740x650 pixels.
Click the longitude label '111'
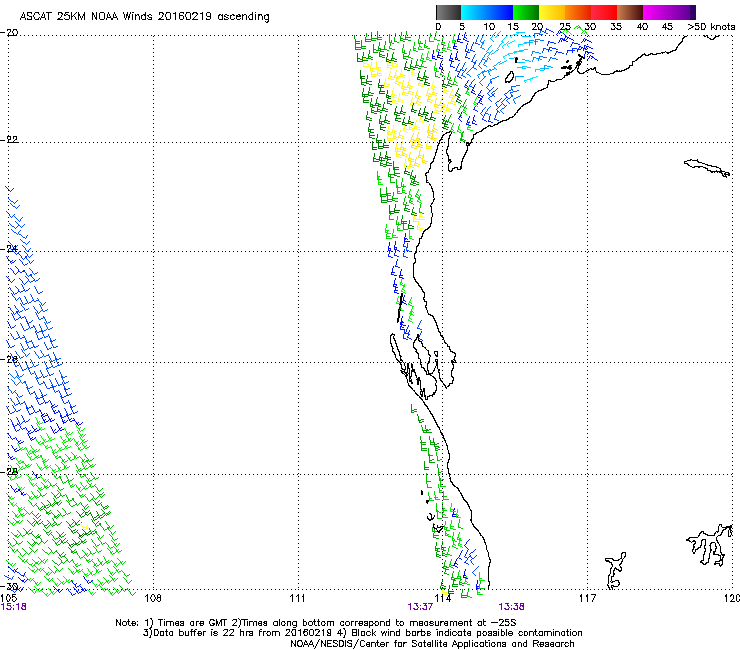click(297, 598)
